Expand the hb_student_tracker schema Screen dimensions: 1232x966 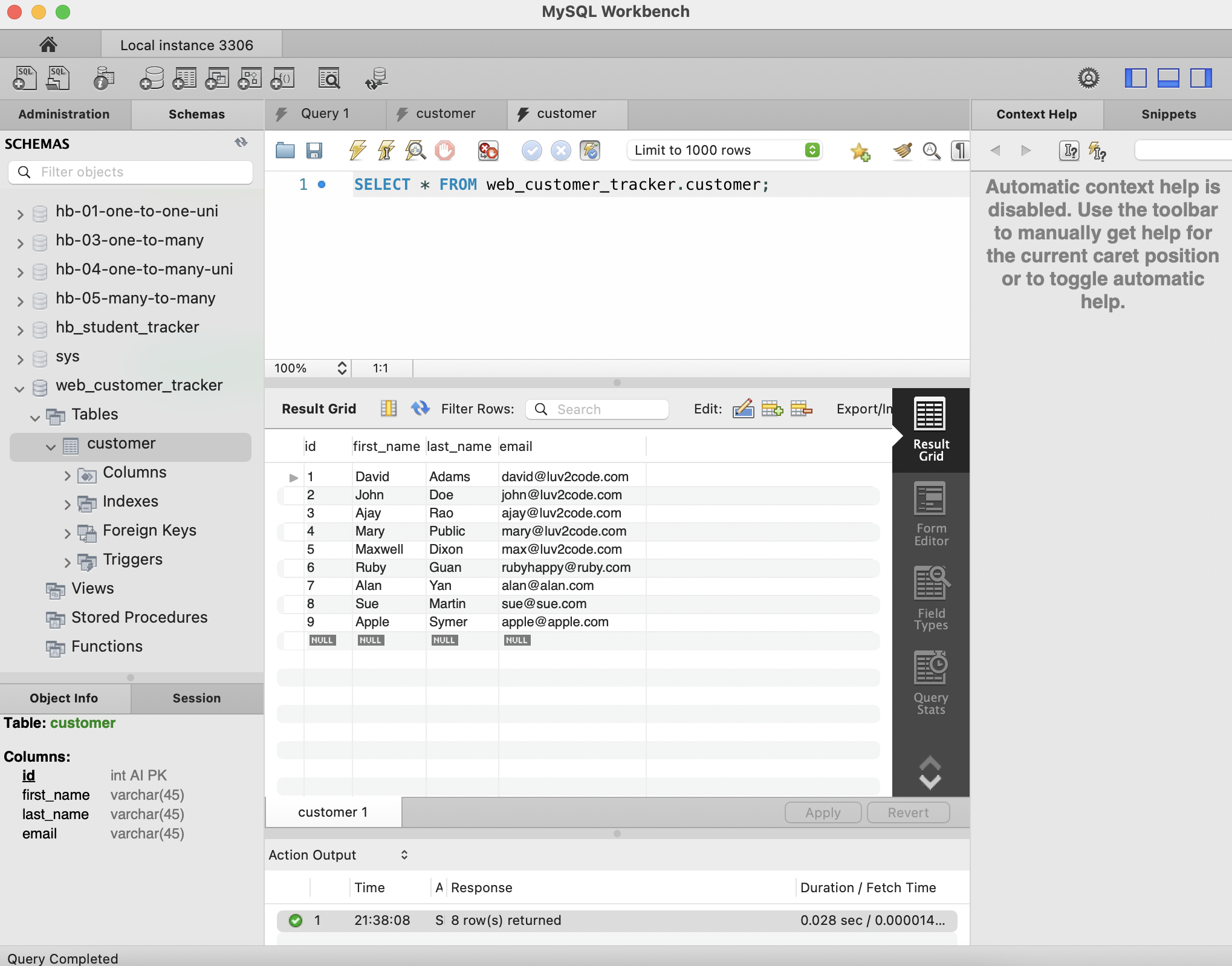pyautogui.click(x=20, y=330)
